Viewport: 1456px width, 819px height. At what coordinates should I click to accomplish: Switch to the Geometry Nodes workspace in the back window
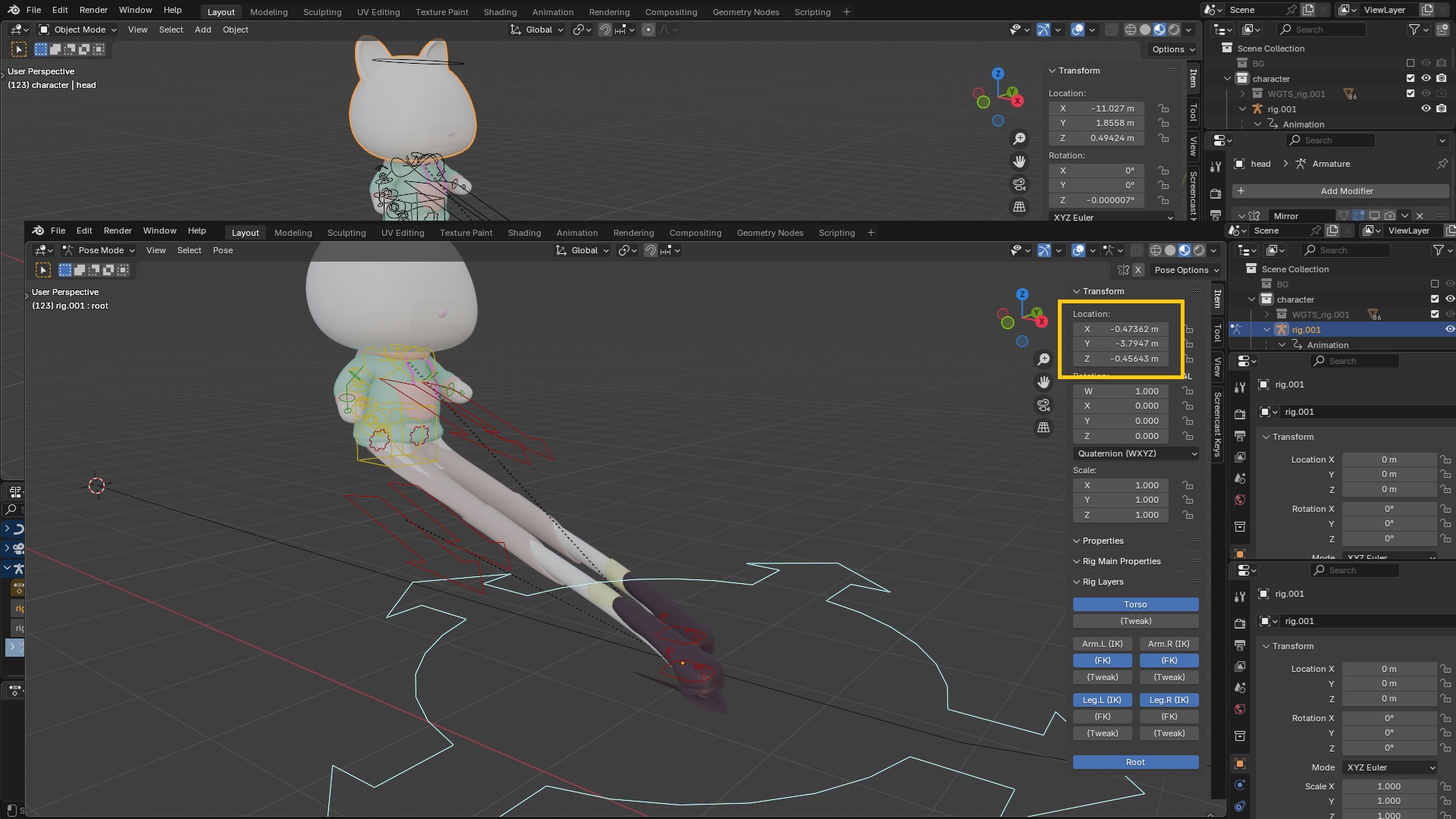(745, 12)
